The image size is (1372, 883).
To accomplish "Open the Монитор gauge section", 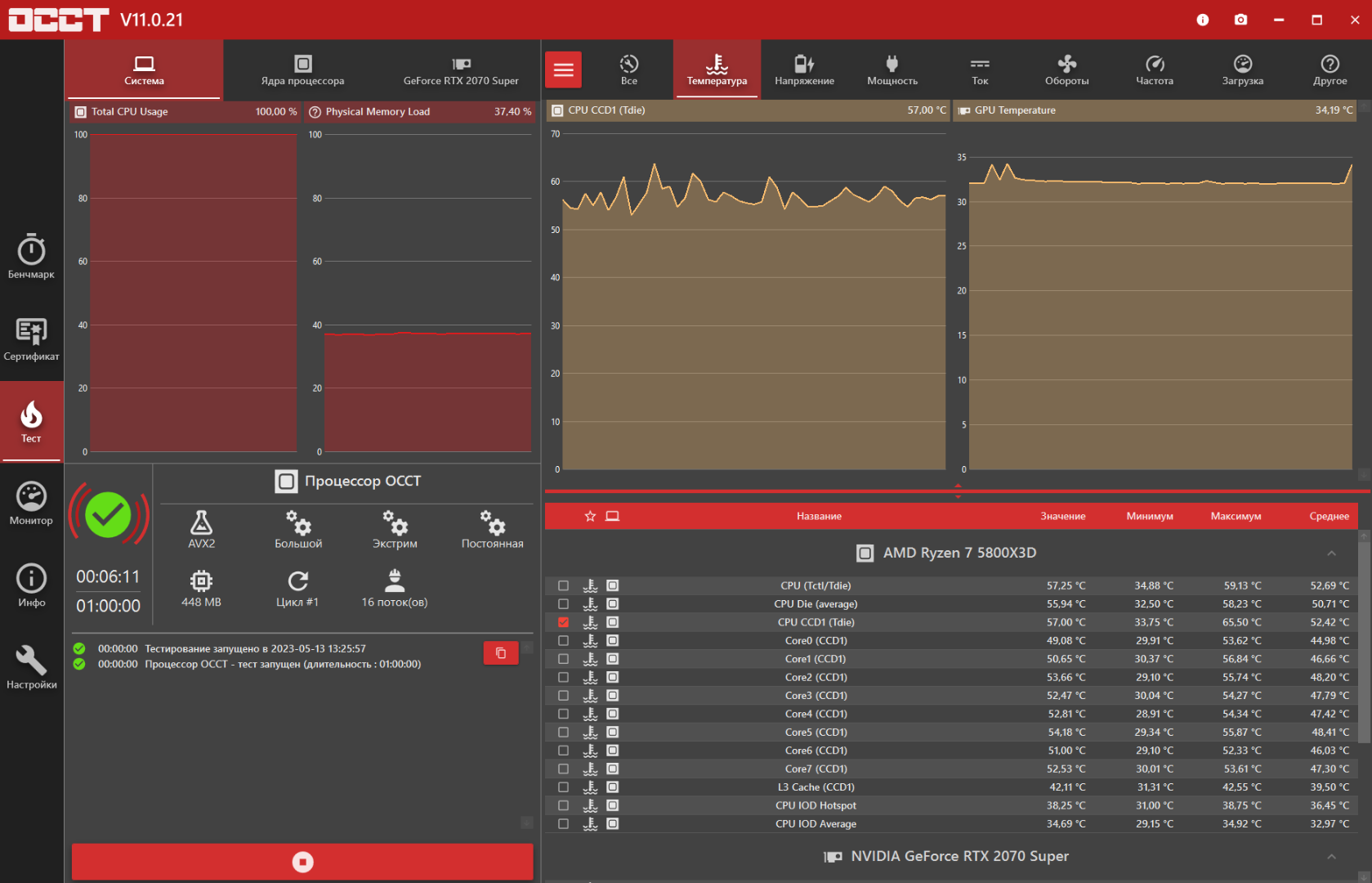I will (x=31, y=503).
